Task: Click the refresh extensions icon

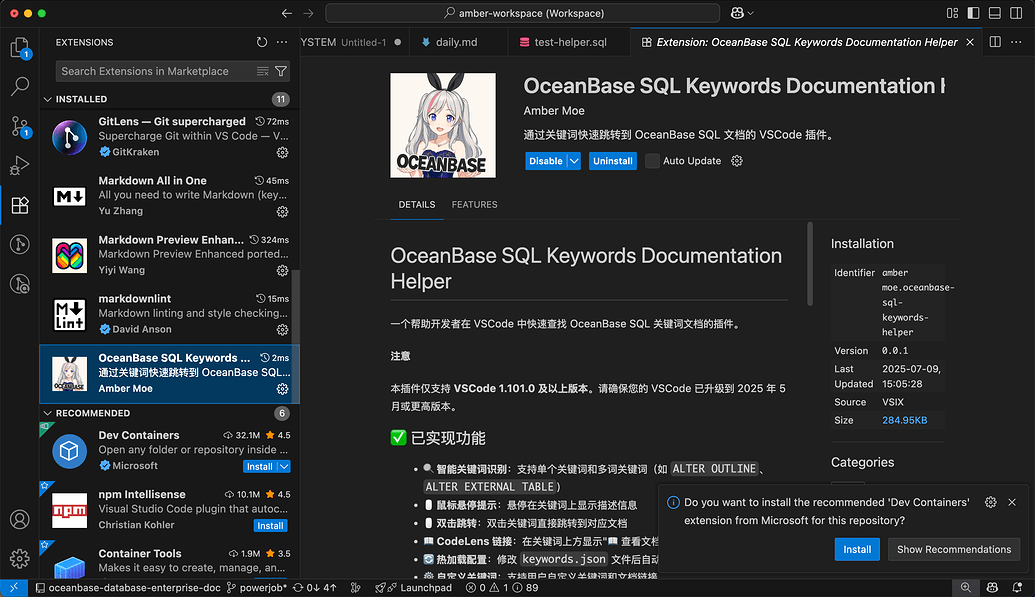Action: [x=262, y=43]
